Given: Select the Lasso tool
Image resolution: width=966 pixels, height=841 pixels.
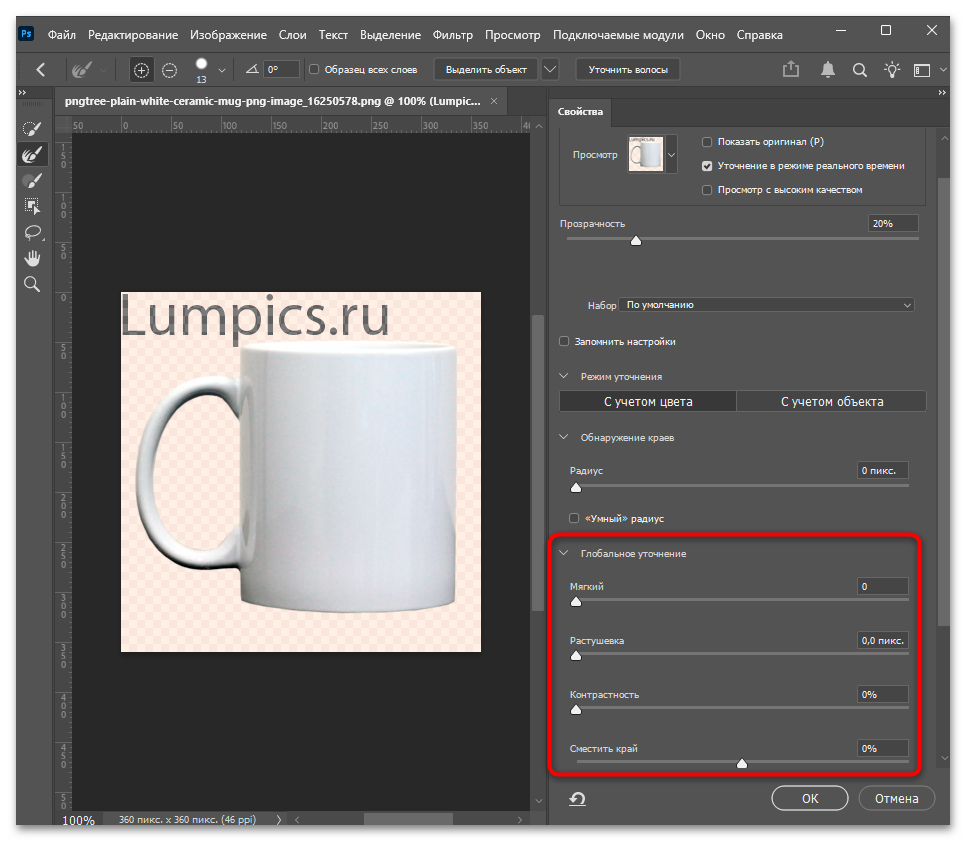Looking at the screenshot, I should (x=32, y=232).
